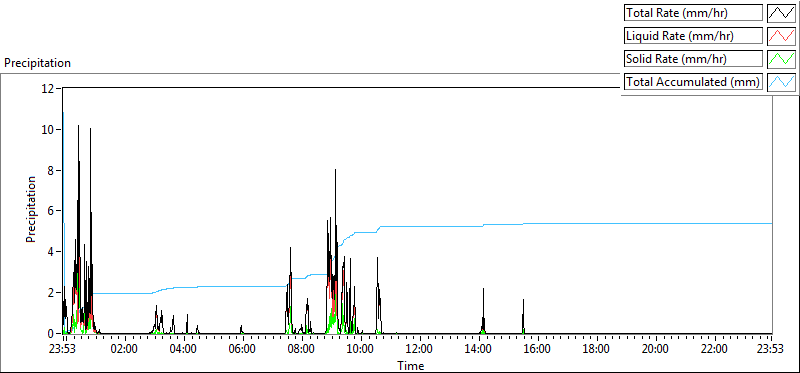Viewport: 800px width, 373px height.
Task: Click the isolated rate spike near 15:30
Action: click(x=523, y=316)
